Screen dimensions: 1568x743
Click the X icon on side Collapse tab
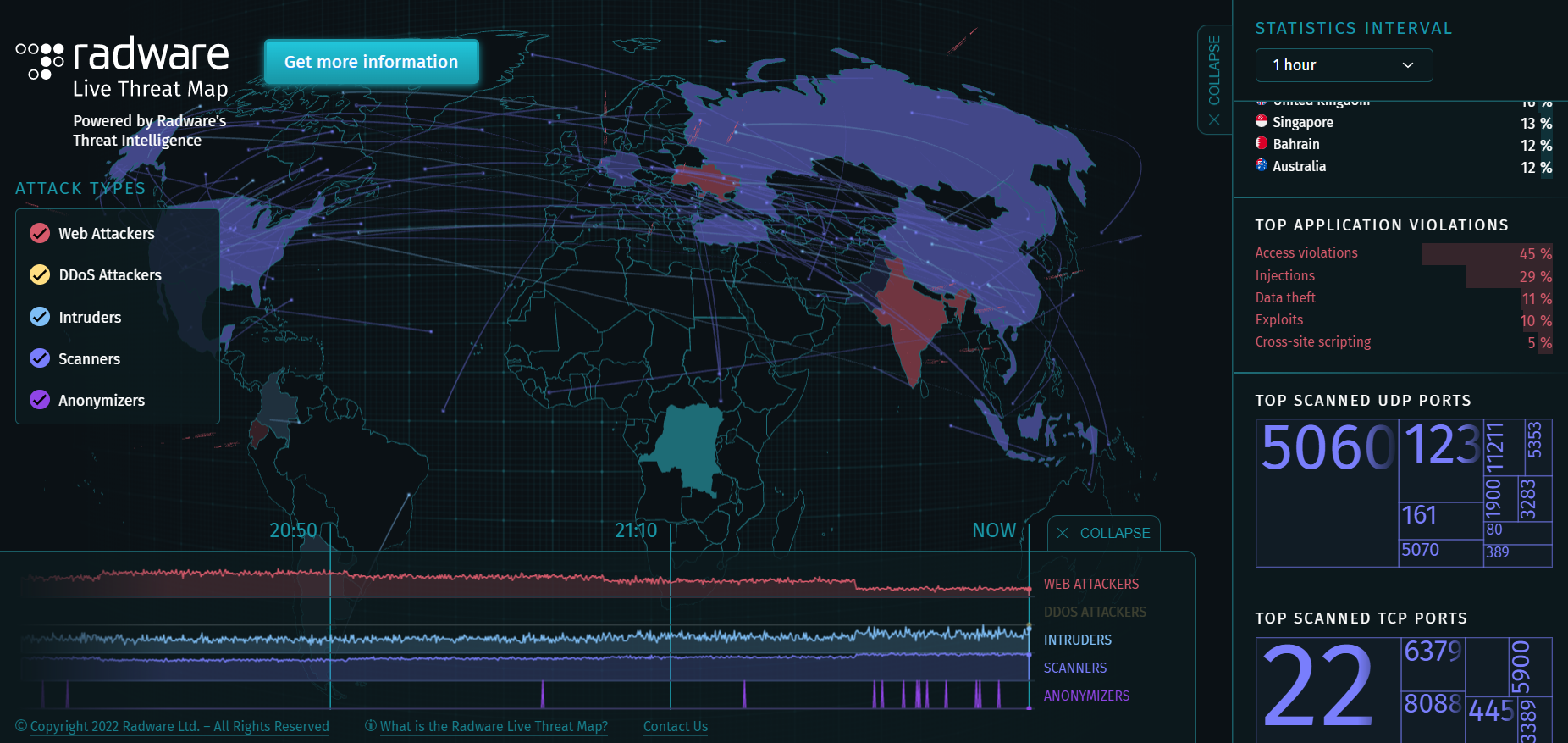[1214, 119]
